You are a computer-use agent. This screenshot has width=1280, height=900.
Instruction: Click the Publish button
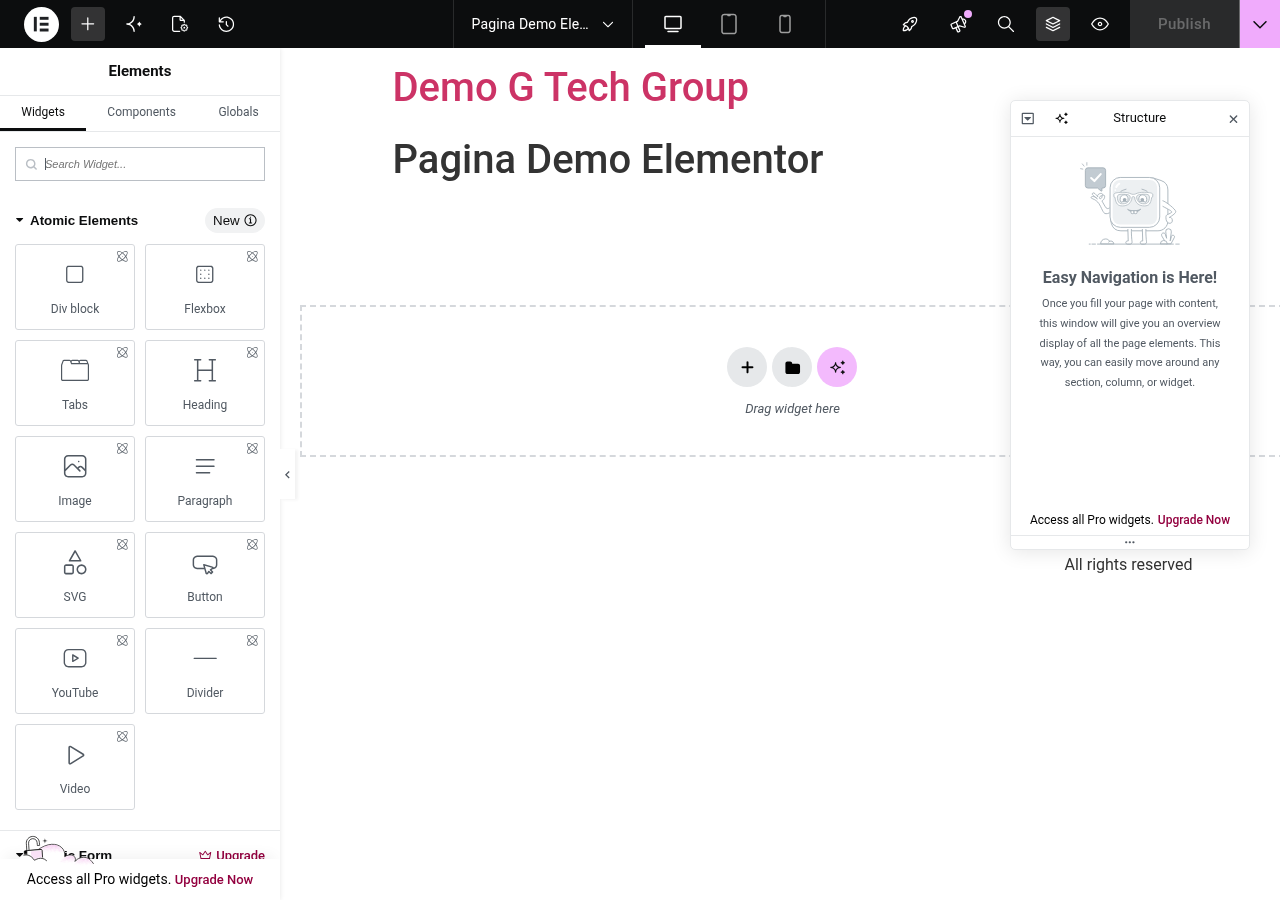click(1184, 24)
